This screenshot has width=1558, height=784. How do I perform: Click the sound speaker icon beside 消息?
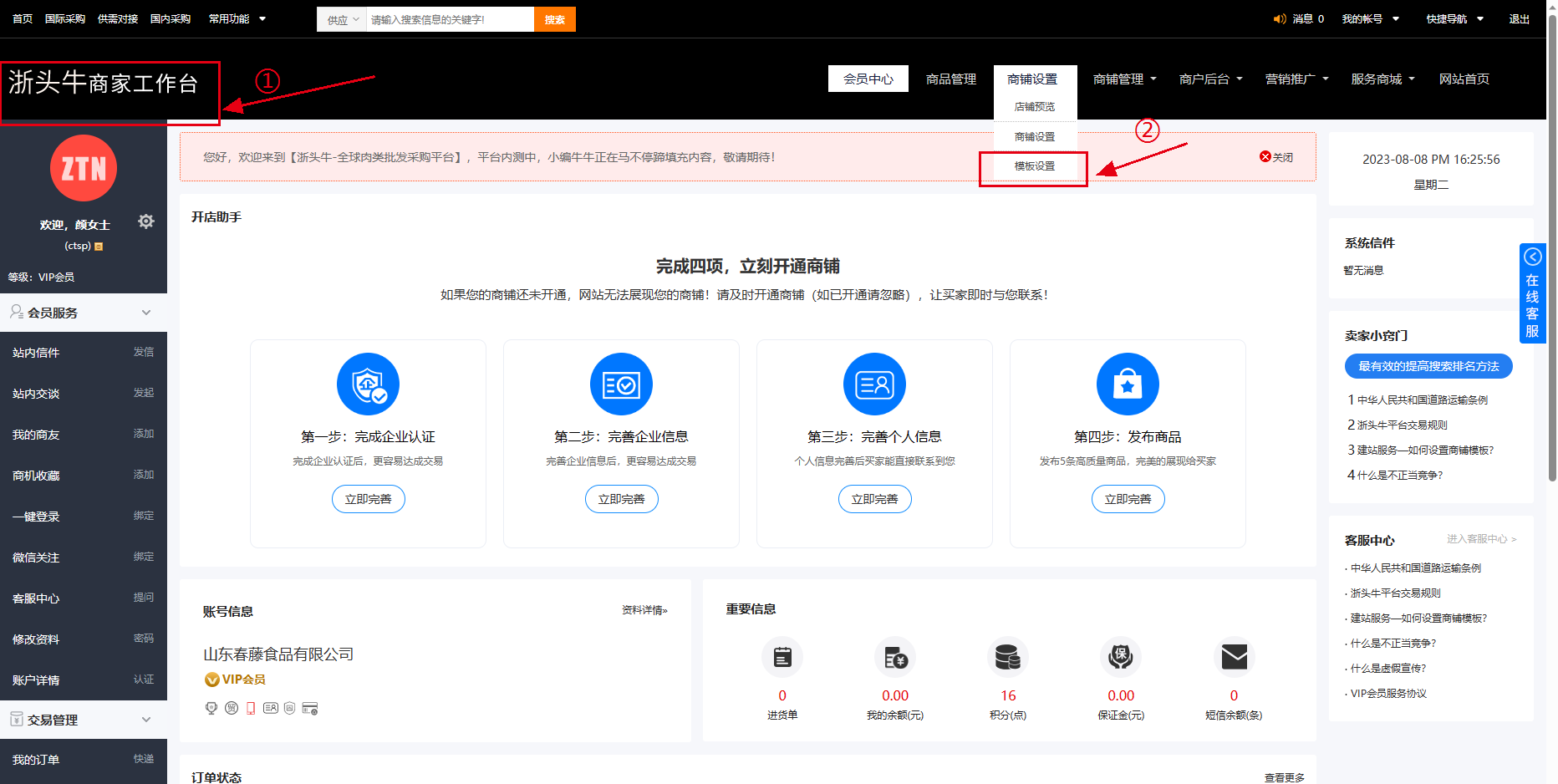(1280, 18)
